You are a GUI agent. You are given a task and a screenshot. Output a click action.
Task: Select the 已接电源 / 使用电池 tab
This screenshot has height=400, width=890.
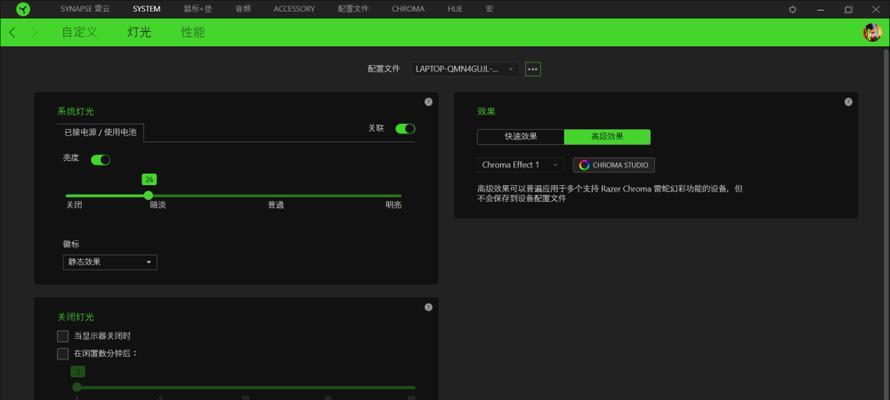(x=100, y=132)
